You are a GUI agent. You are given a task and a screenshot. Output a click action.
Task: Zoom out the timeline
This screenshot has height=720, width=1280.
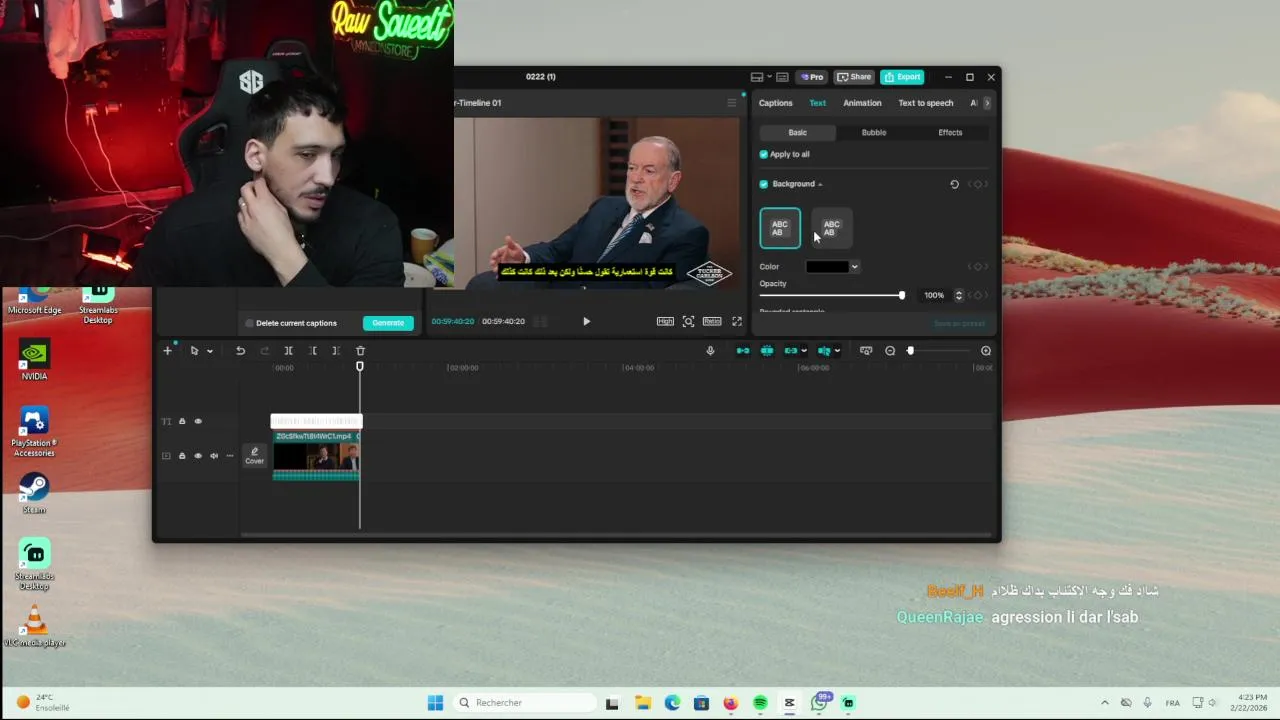click(890, 351)
